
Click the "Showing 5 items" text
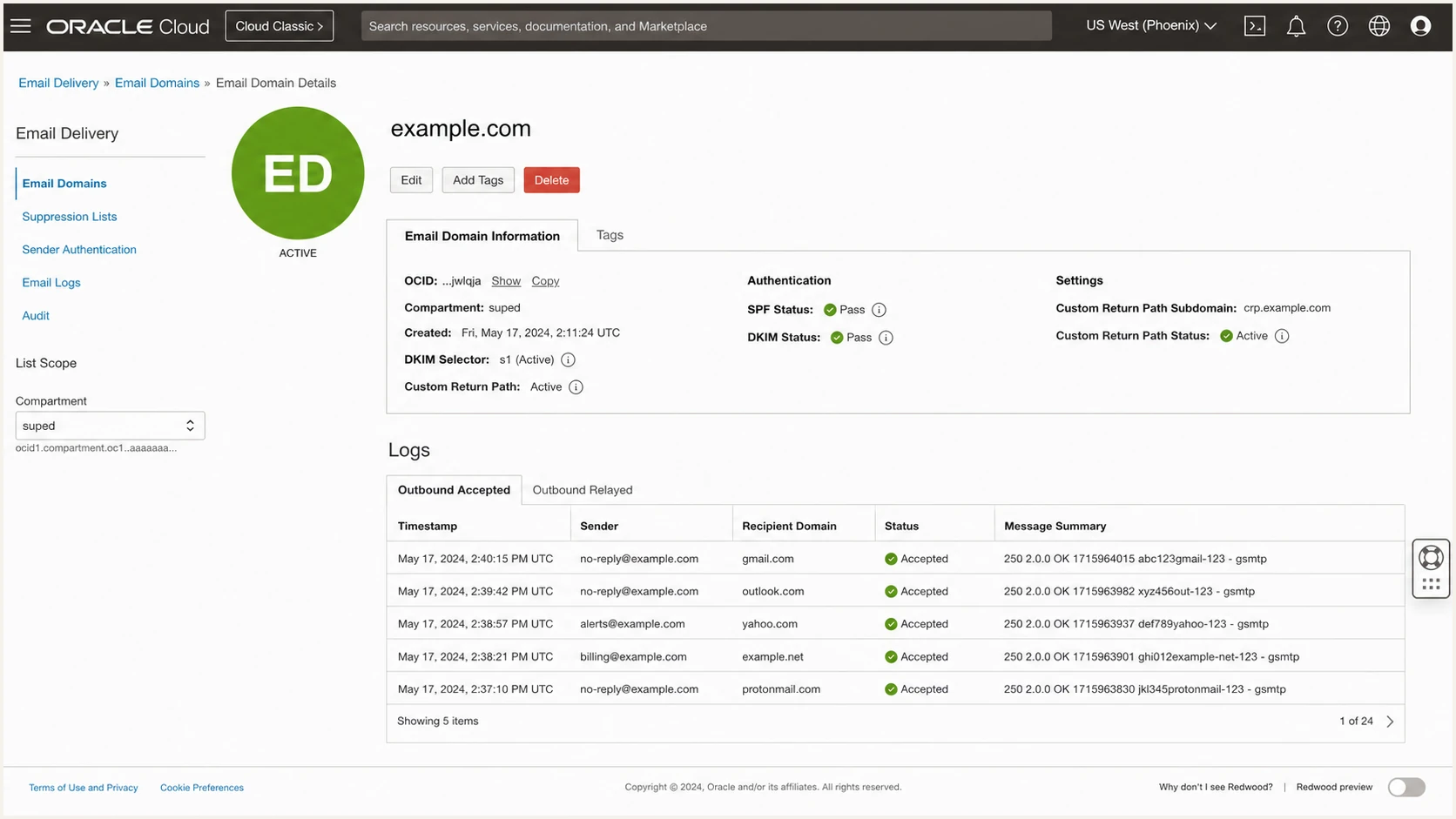tap(438, 722)
